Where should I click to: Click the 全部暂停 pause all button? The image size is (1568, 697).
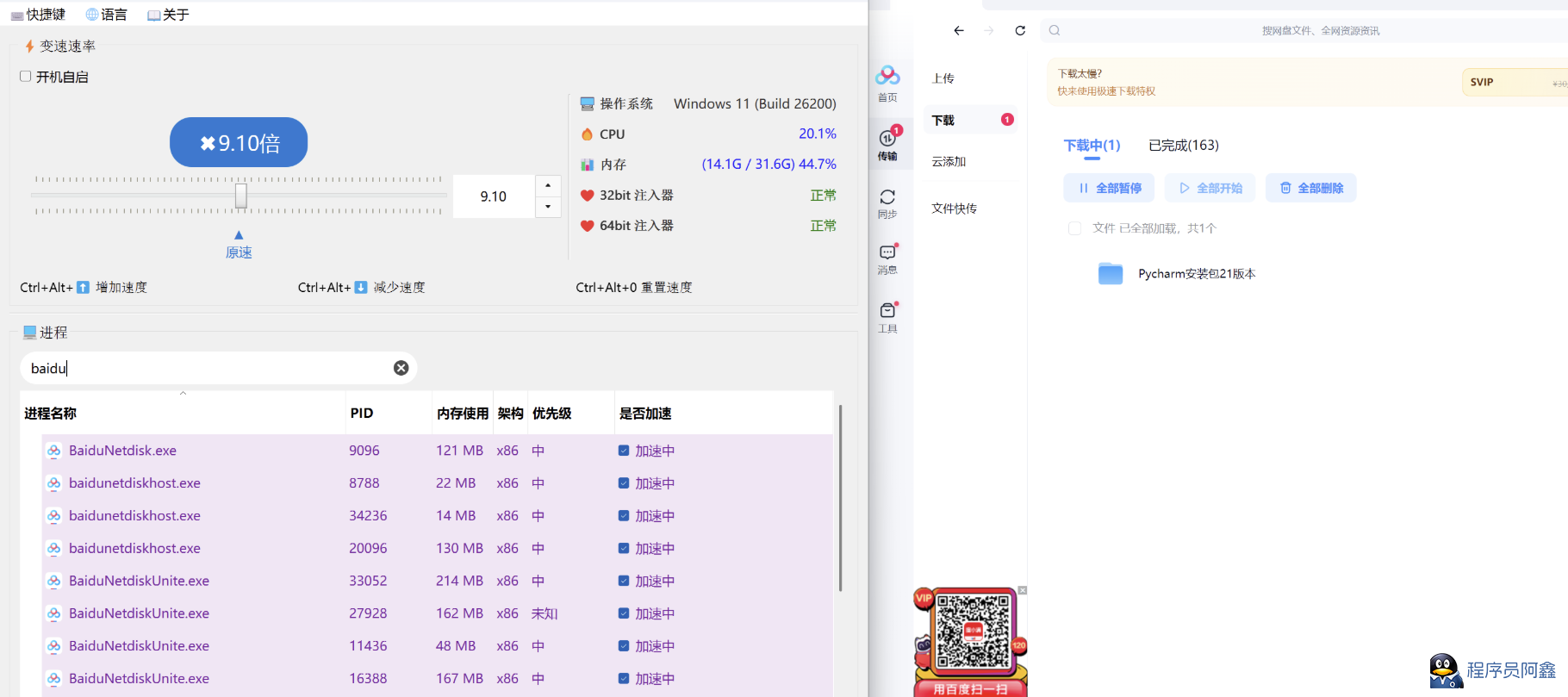(x=1108, y=188)
